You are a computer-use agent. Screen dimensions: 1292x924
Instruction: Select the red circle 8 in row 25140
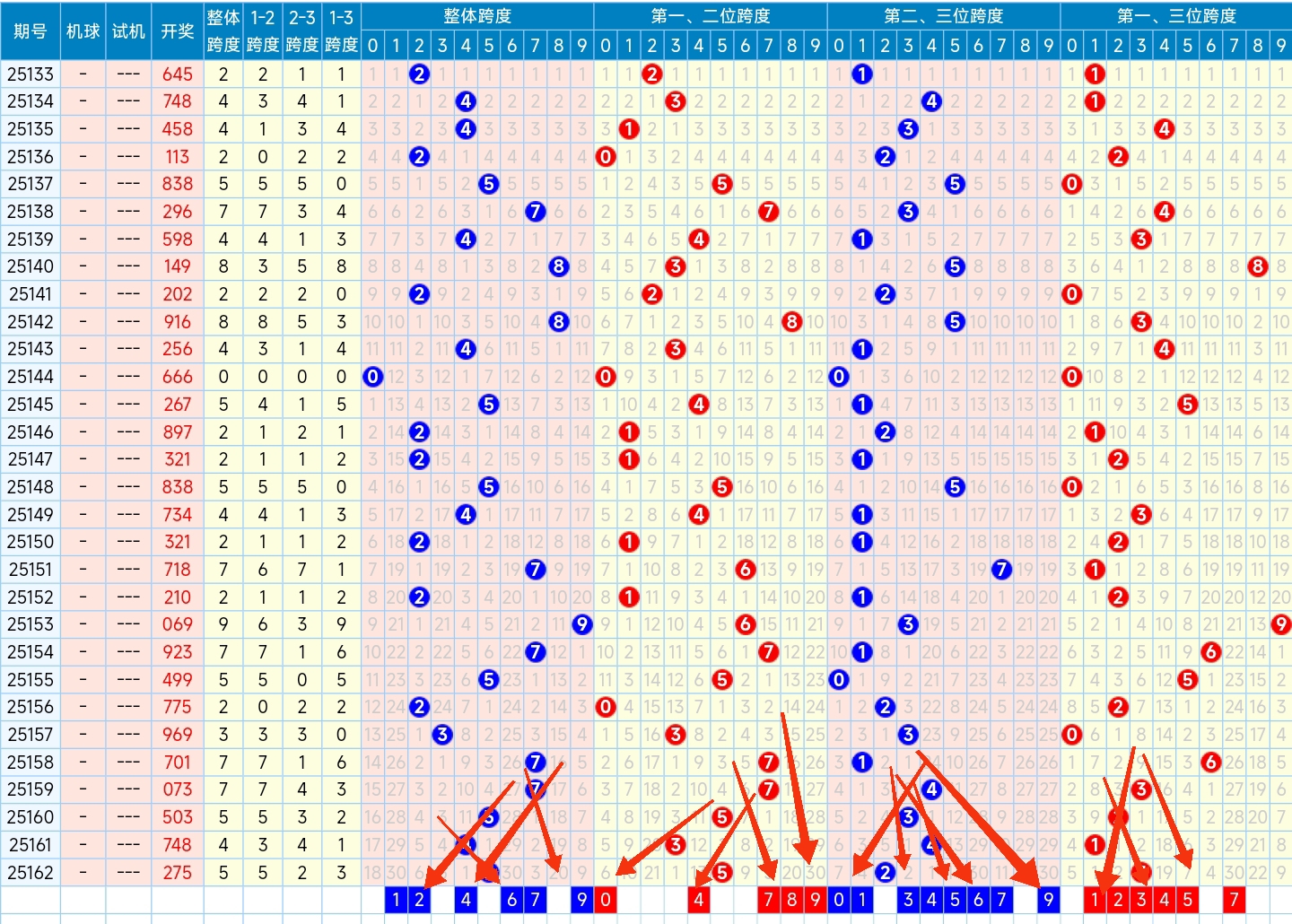(x=1258, y=266)
